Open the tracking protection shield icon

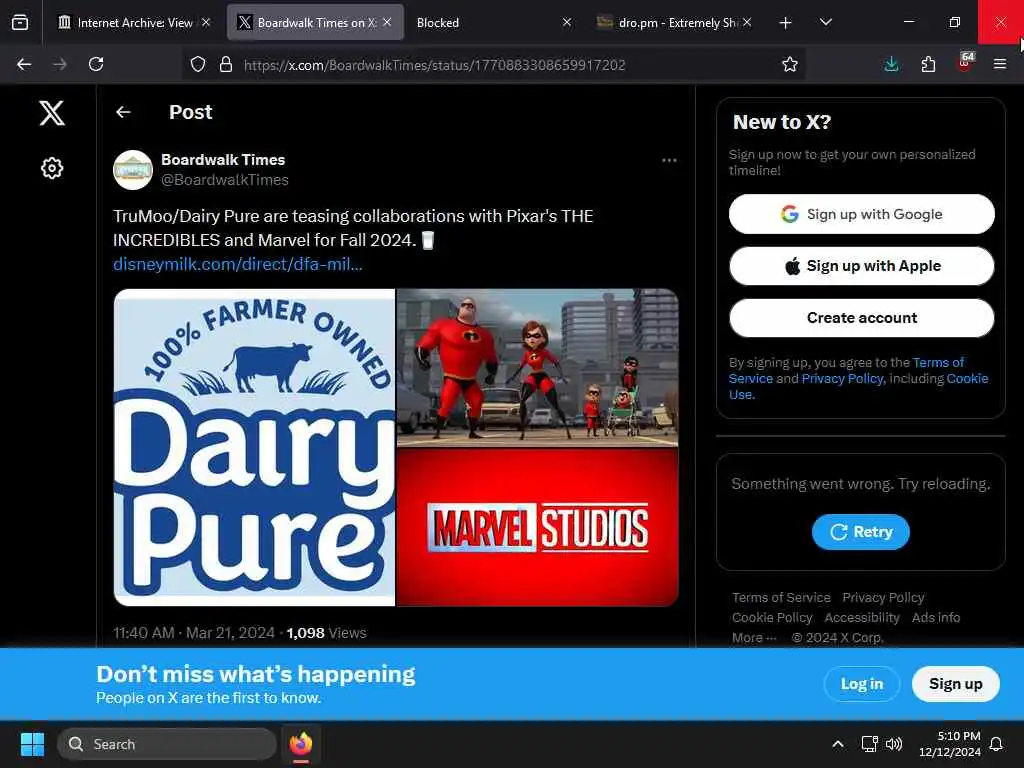point(198,64)
